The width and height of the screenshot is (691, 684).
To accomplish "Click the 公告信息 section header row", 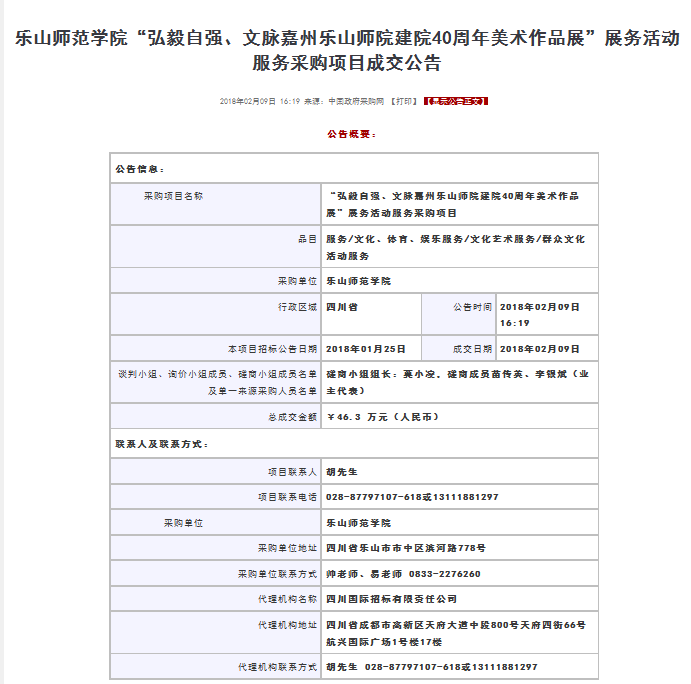I will tap(141, 169).
